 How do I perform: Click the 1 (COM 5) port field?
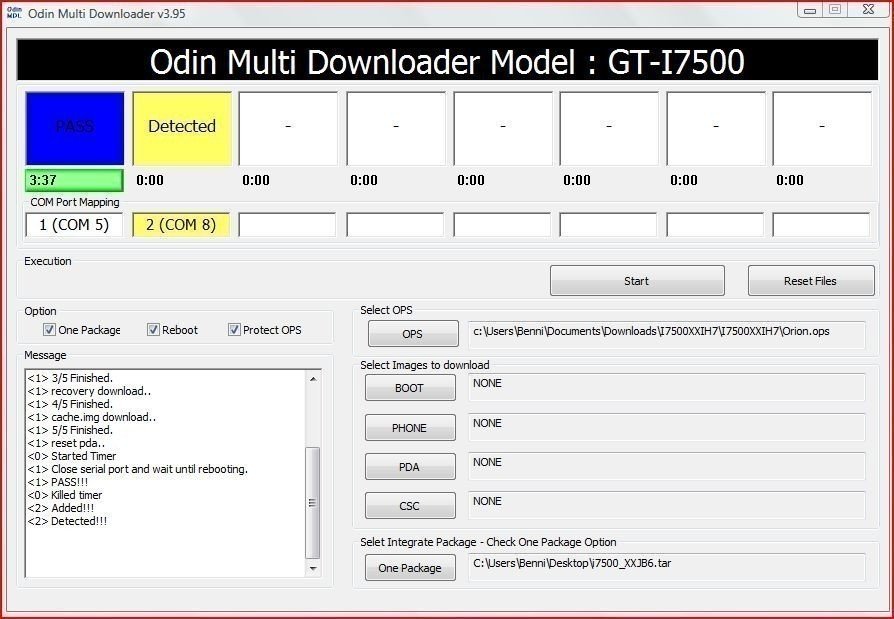(x=74, y=225)
